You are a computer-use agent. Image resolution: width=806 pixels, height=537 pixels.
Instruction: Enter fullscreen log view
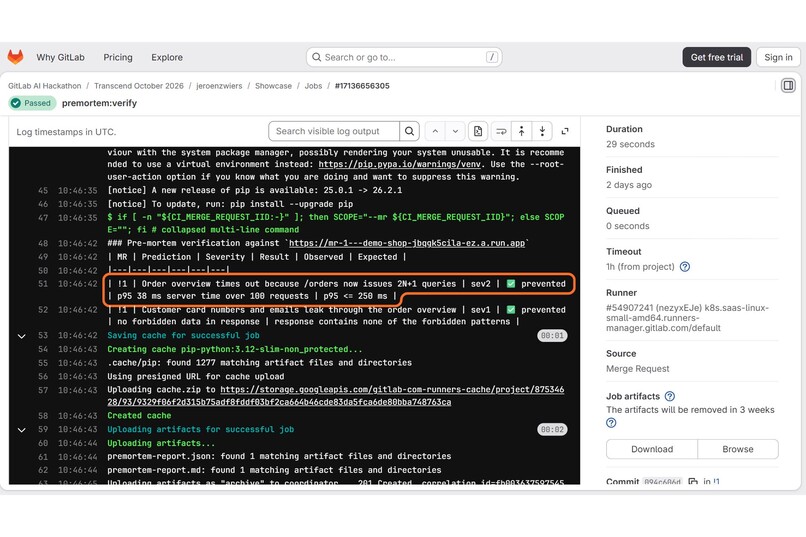[565, 131]
